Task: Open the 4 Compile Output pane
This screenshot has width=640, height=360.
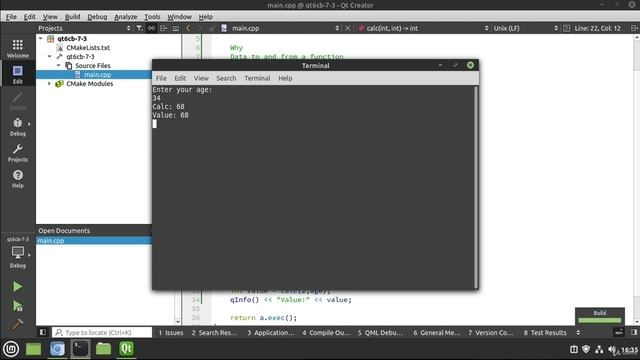Action: pos(326,332)
